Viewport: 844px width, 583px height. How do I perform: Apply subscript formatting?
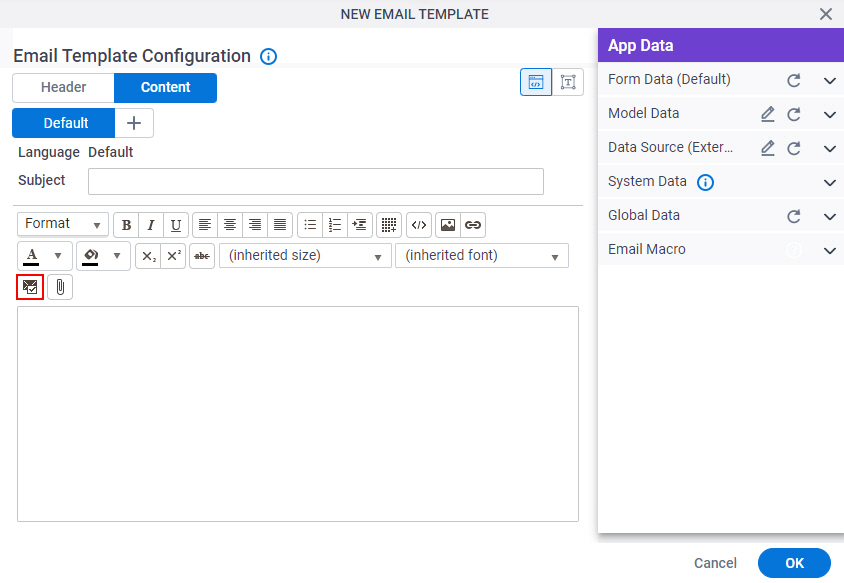coord(148,256)
